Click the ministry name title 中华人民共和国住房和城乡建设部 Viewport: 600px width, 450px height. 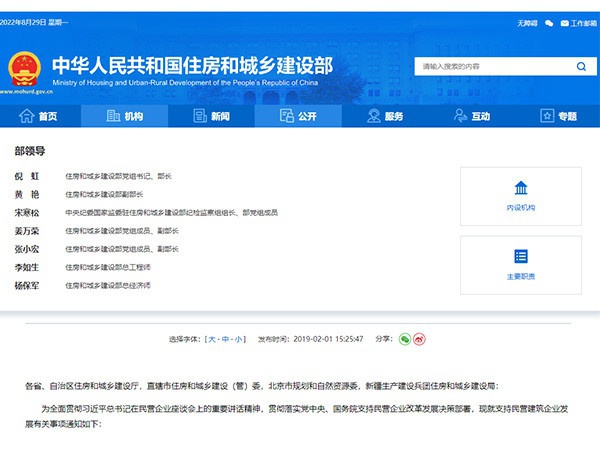(x=192, y=65)
